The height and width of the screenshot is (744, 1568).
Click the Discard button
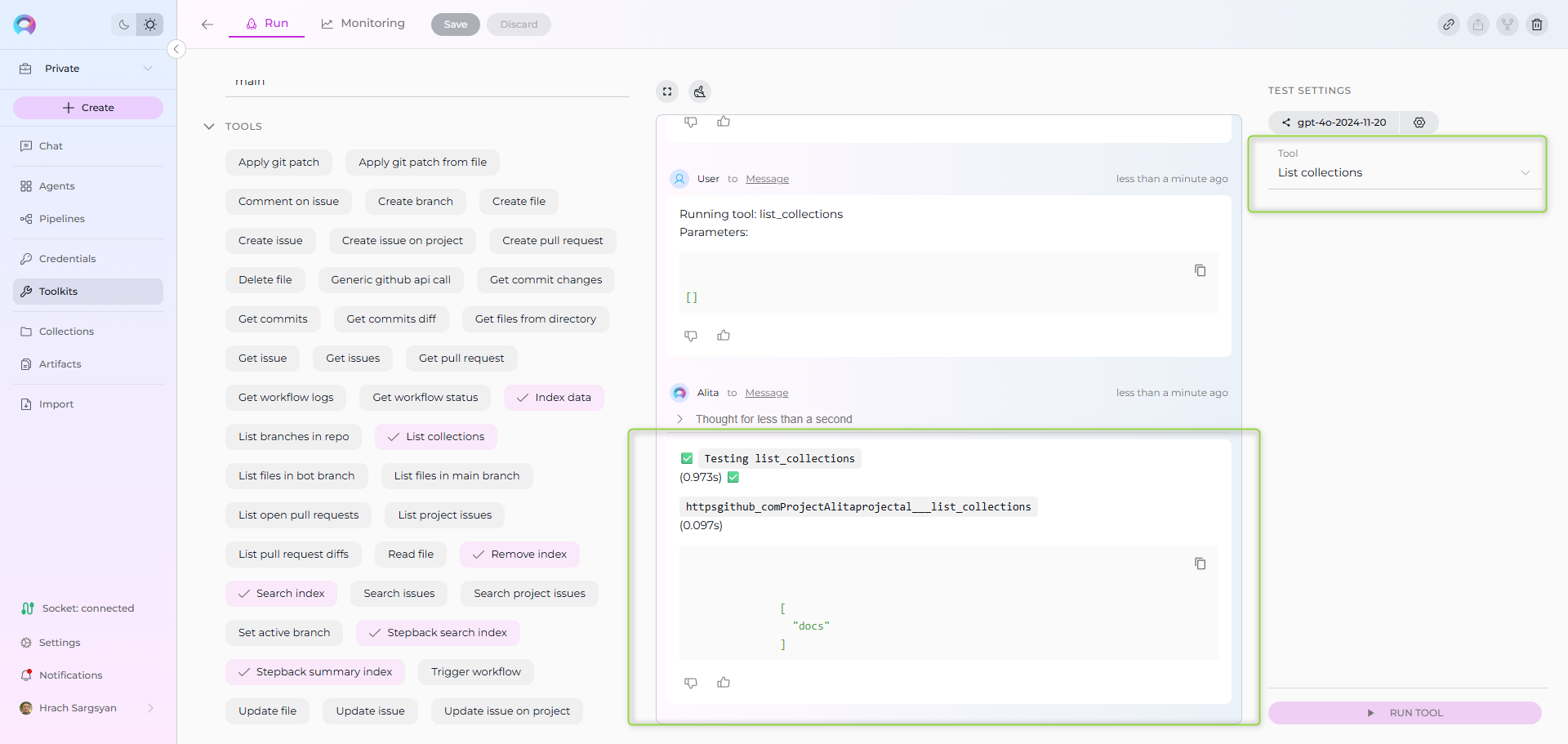pyautogui.click(x=519, y=25)
